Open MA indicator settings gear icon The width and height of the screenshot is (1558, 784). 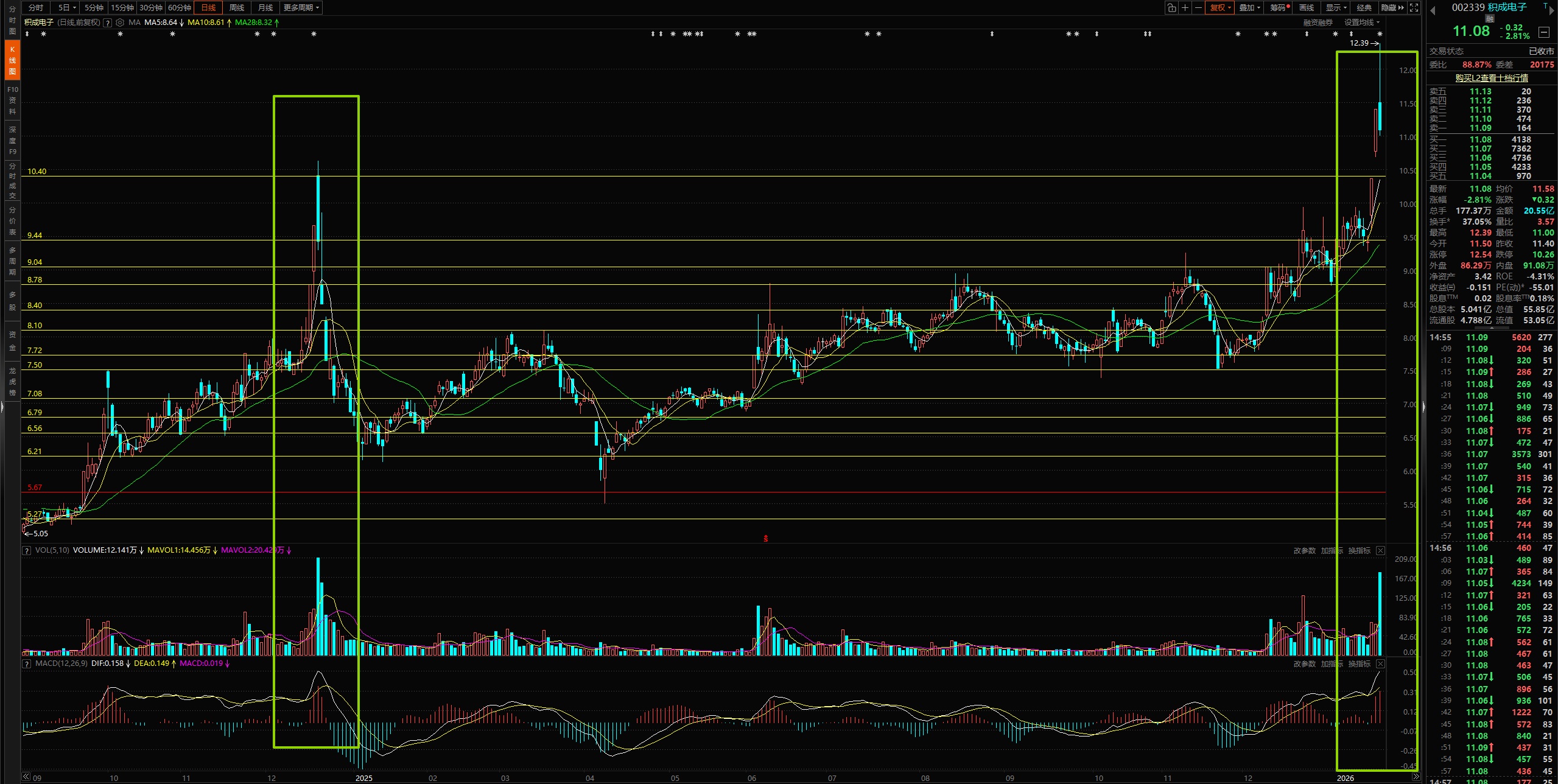point(120,23)
